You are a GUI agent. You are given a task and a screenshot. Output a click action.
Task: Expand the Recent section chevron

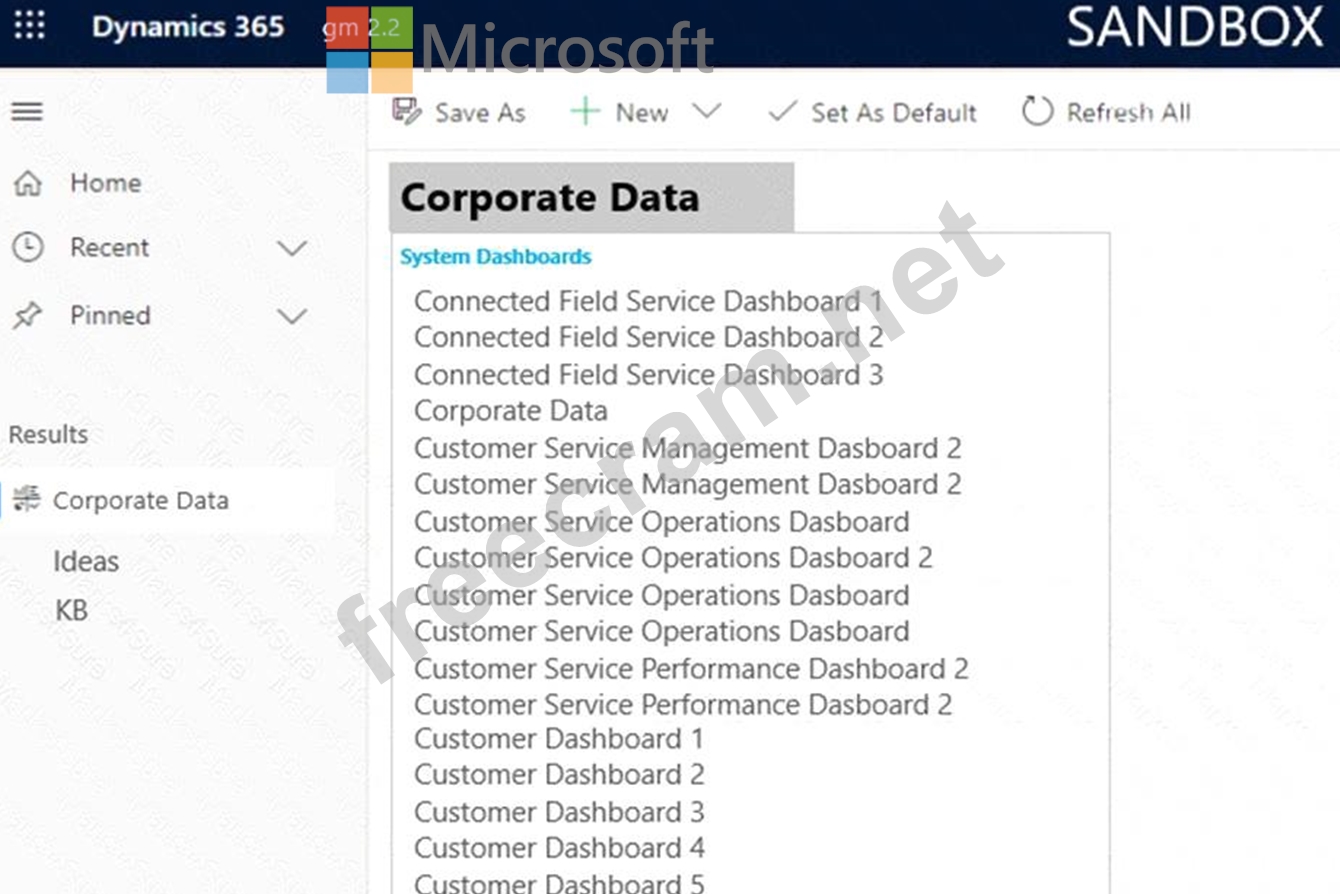pos(292,247)
